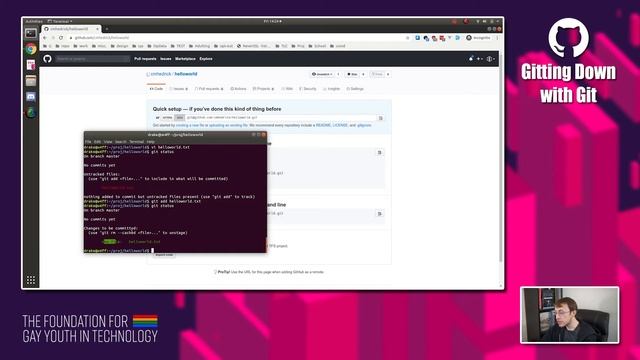Open the user avatar dropdown
640x360 pixels.
pos(491,59)
